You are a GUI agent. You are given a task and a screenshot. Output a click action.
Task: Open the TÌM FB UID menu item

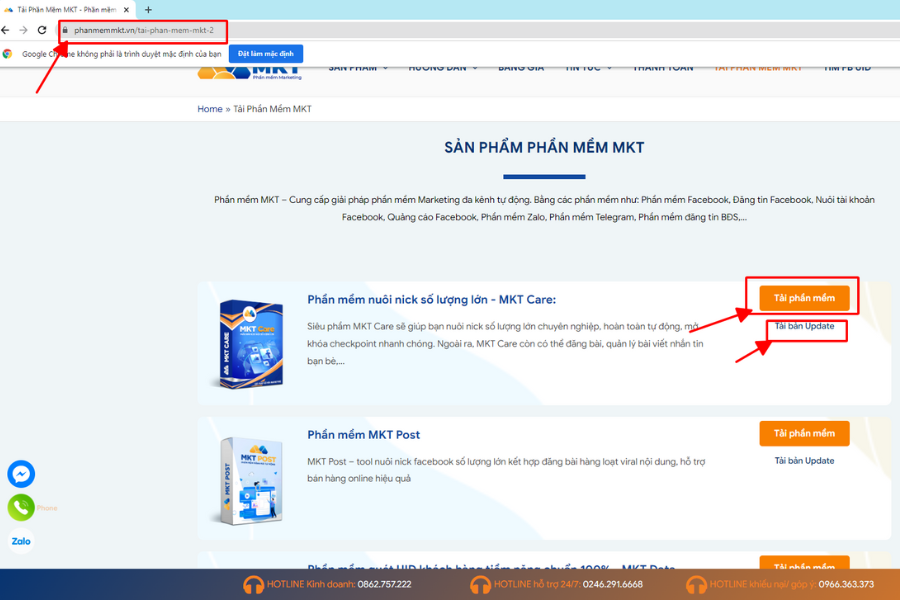[846, 68]
